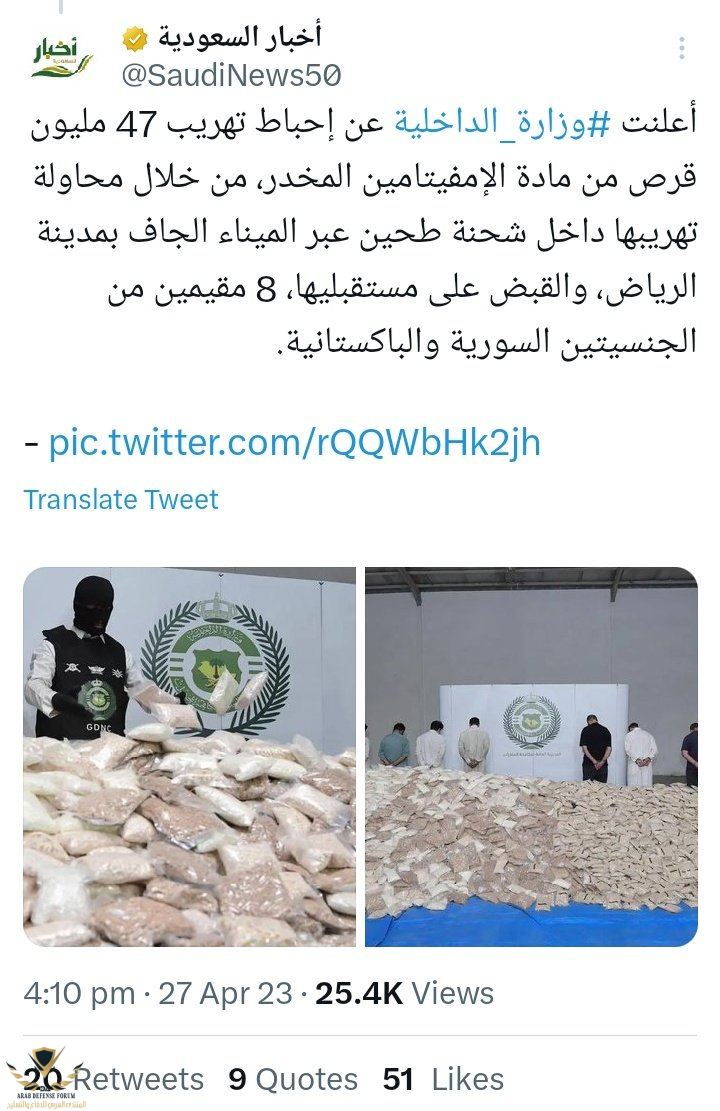720x1111 pixels.
Task: Show the 9 Quotes list
Action: (293, 1080)
